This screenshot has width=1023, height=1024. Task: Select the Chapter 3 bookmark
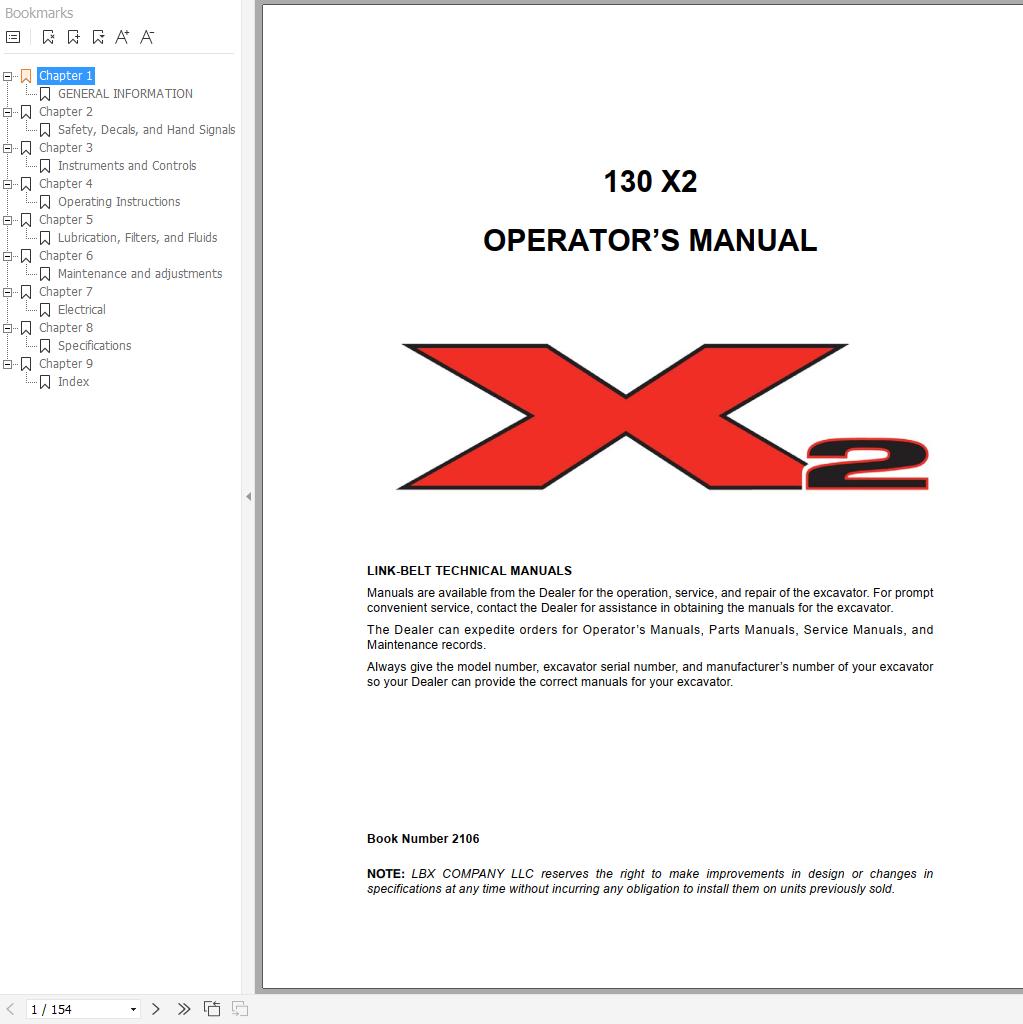pyautogui.click(x=65, y=148)
